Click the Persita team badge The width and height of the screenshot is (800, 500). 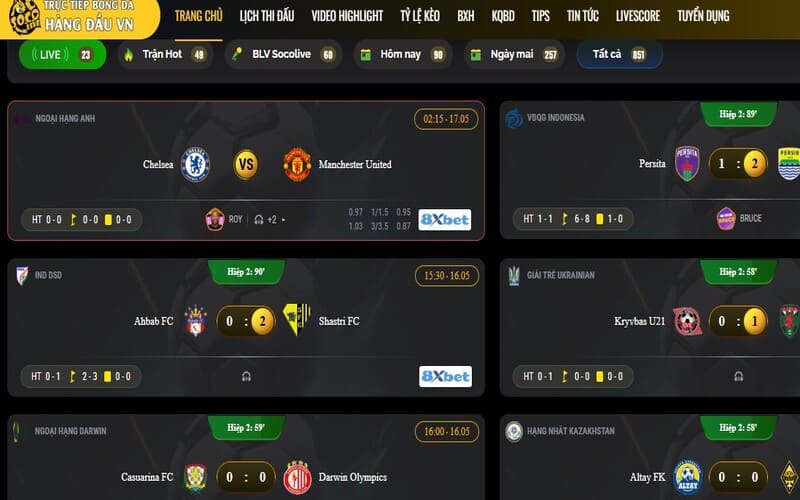687,163
